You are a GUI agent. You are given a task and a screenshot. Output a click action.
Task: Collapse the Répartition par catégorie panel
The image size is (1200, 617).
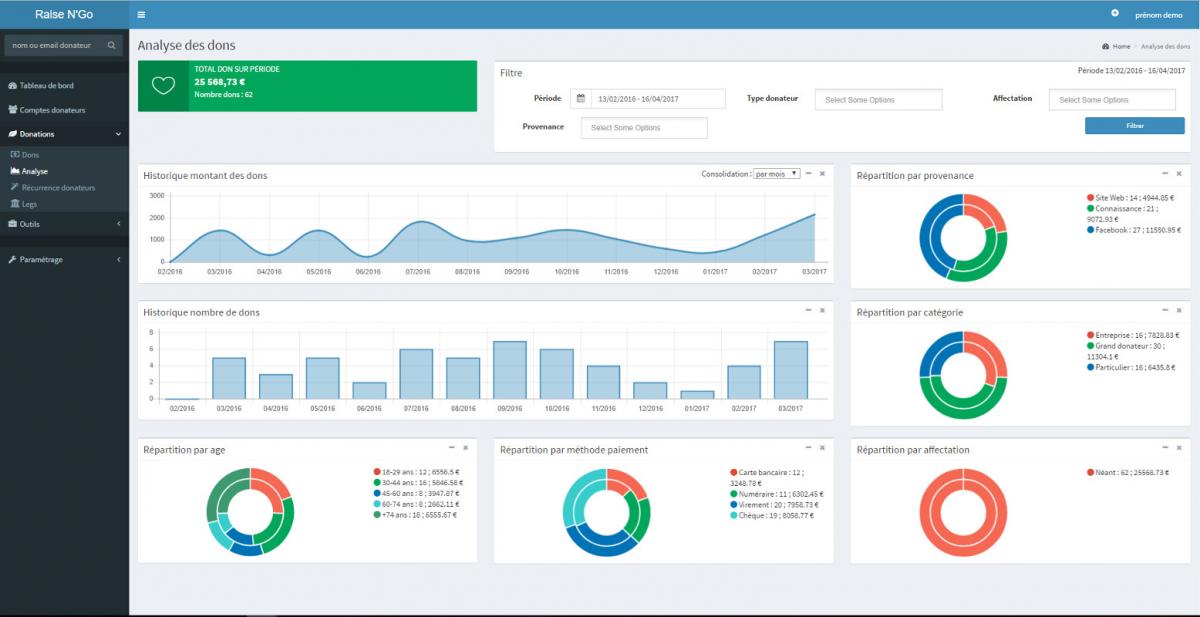1165,310
